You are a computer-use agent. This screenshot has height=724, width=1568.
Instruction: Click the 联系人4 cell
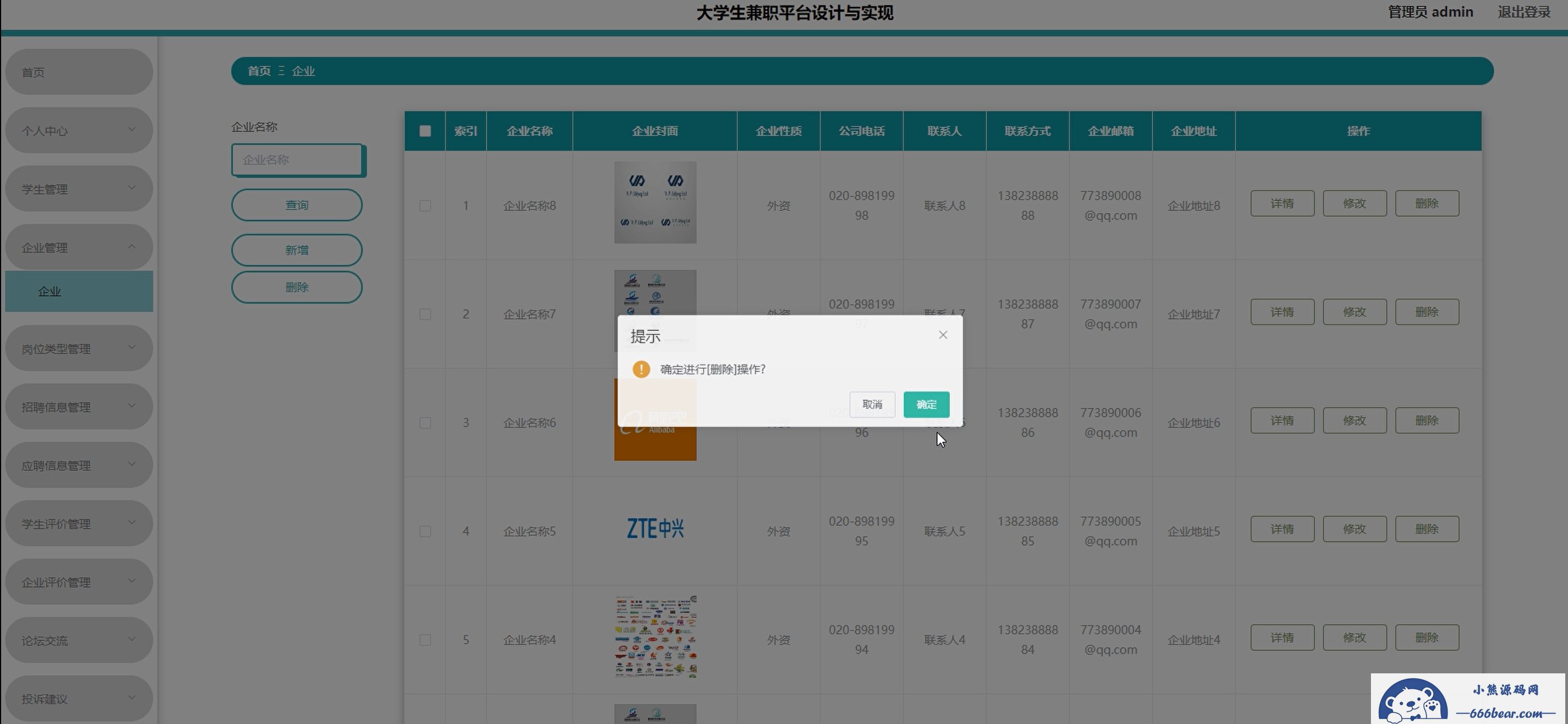coord(944,640)
